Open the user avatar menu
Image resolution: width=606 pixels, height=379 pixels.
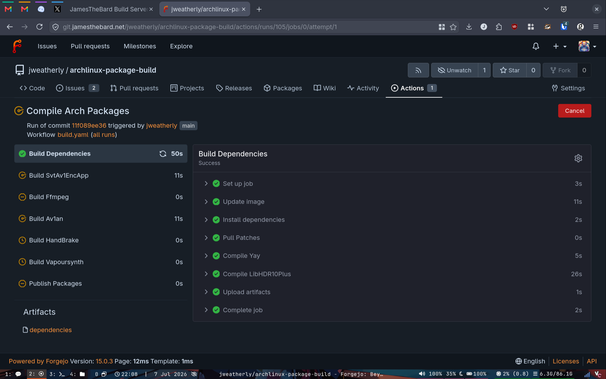pyautogui.click(x=587, y=46)
